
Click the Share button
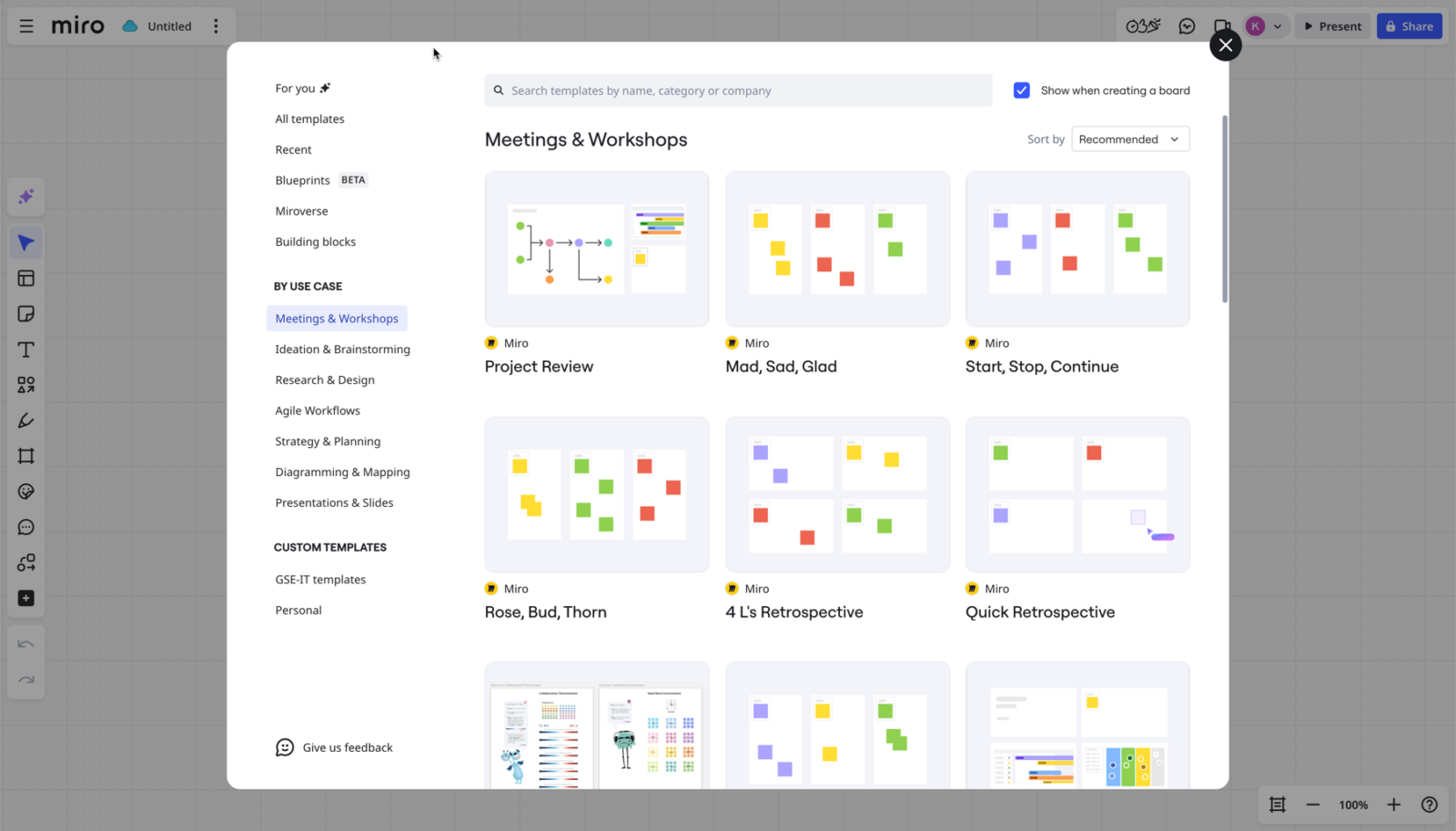[1409, 26]
